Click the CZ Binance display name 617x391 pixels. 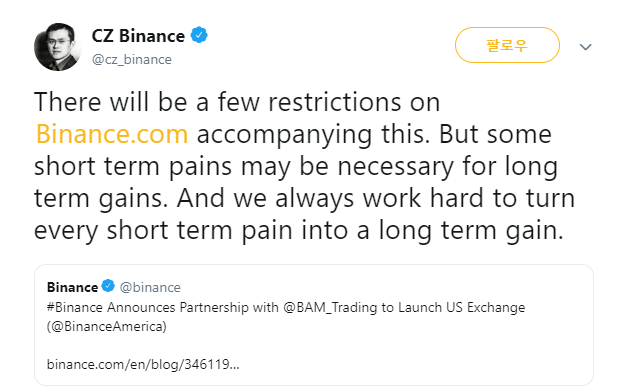138,36
